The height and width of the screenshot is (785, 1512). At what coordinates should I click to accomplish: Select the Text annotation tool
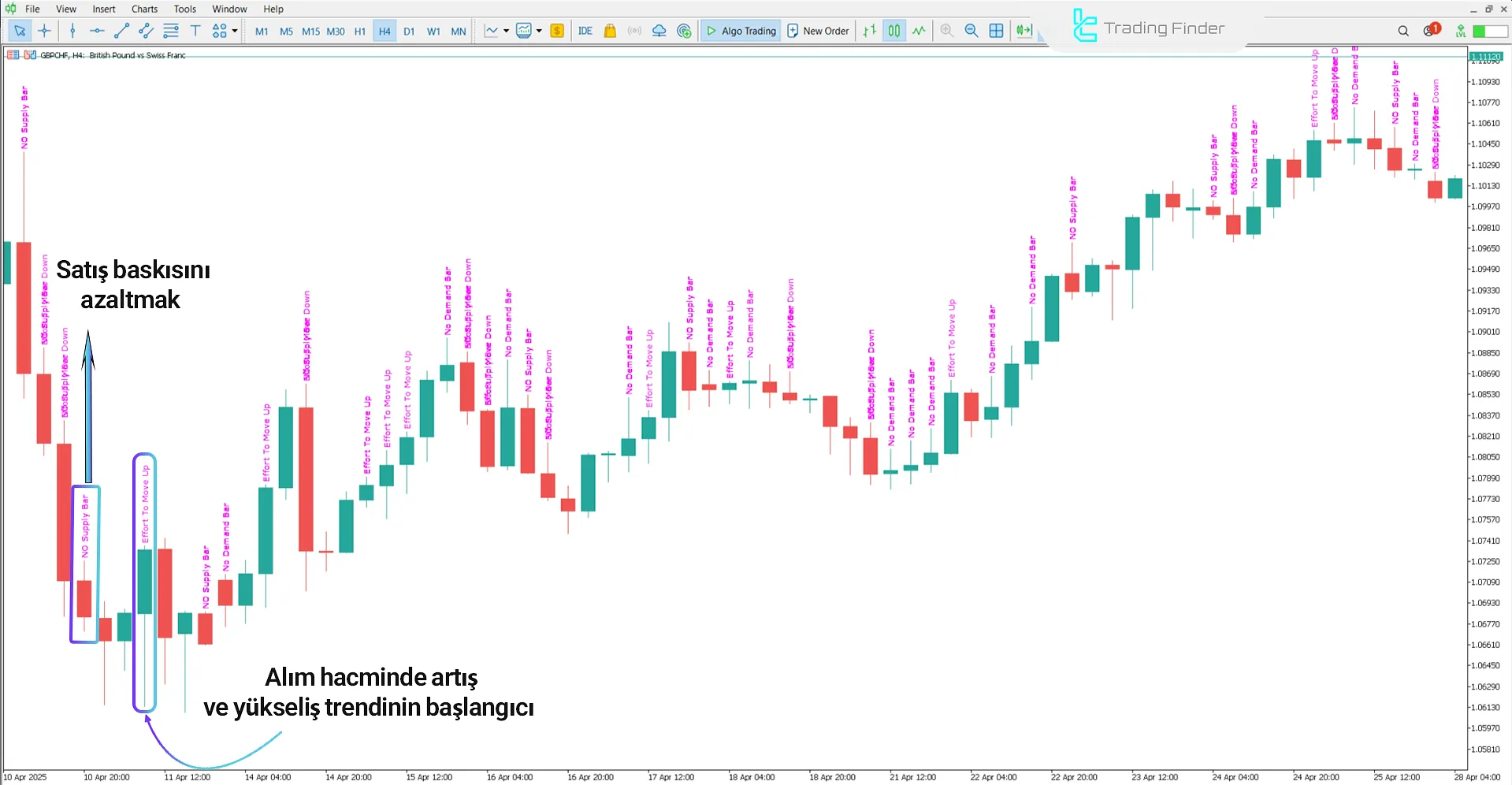[195, 31]
